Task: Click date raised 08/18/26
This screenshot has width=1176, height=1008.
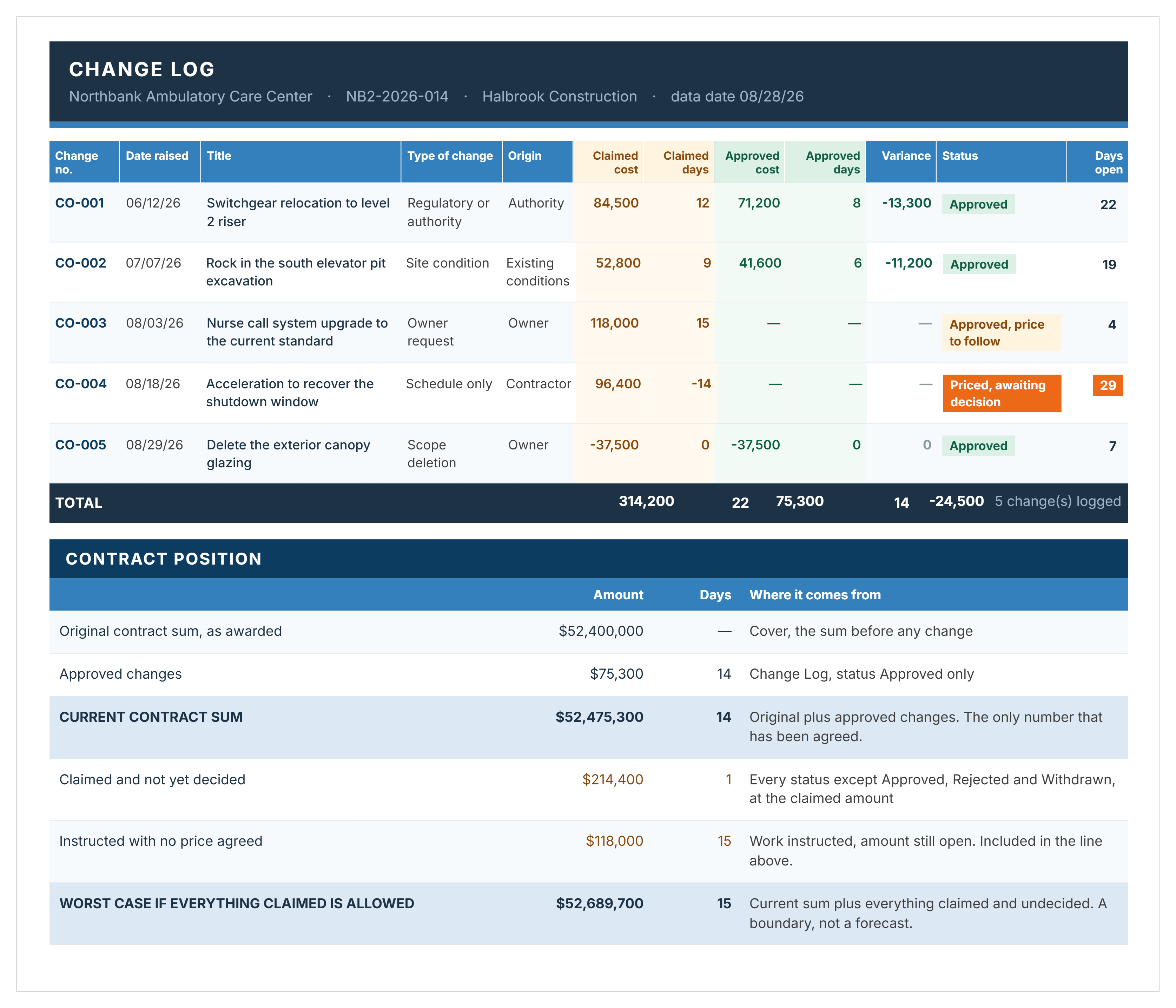Action: [x=153, y=384]
